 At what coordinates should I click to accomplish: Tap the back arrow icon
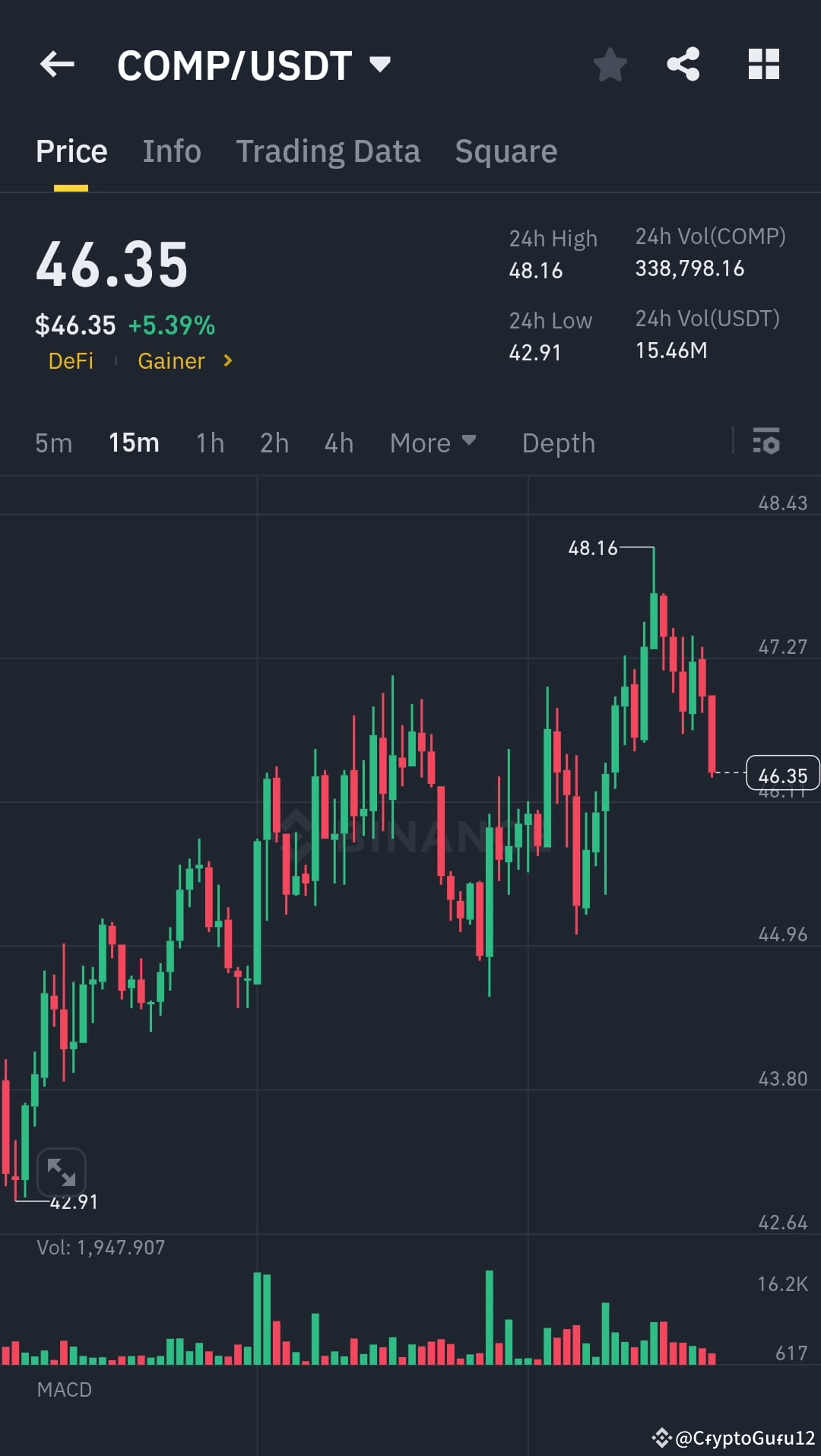tap(57, 64)
